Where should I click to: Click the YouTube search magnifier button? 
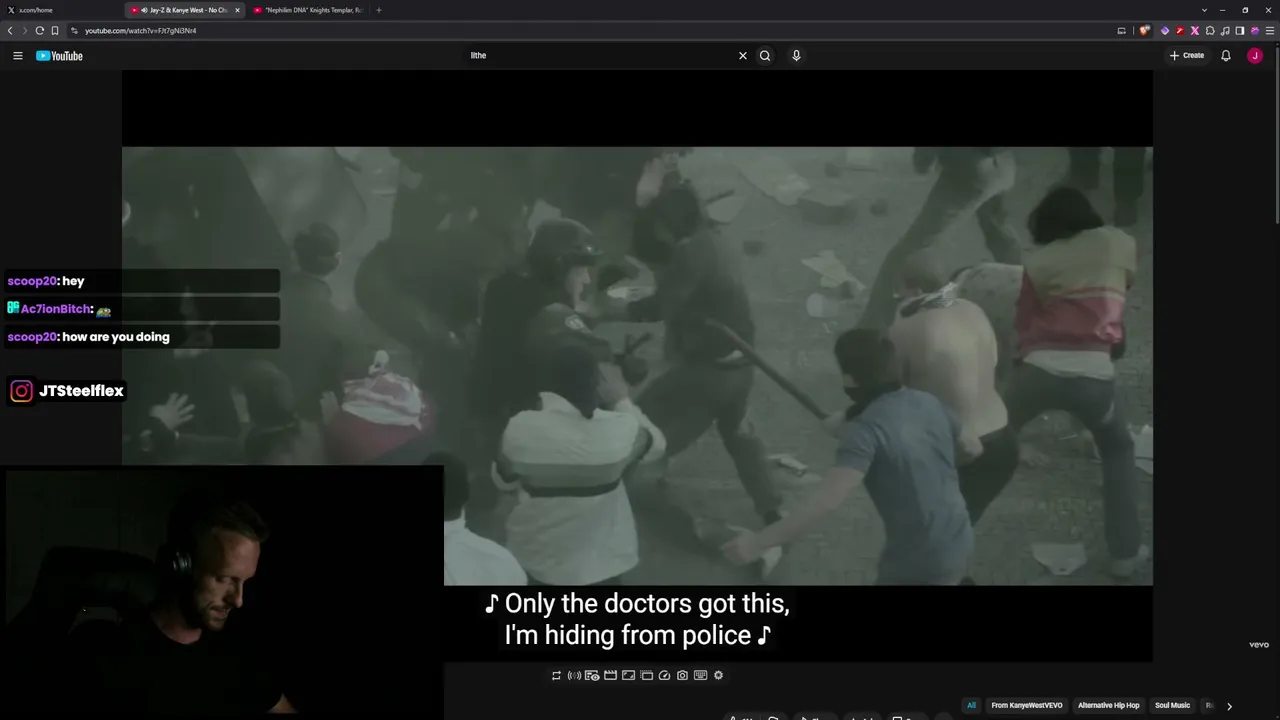tap(765, 56)
